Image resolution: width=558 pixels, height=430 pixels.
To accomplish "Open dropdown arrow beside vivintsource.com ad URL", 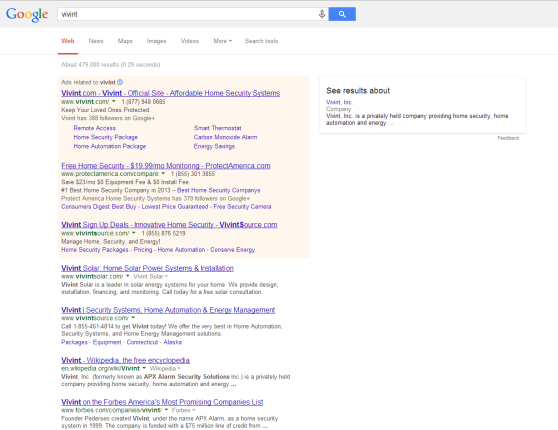I will click(133, 233).
